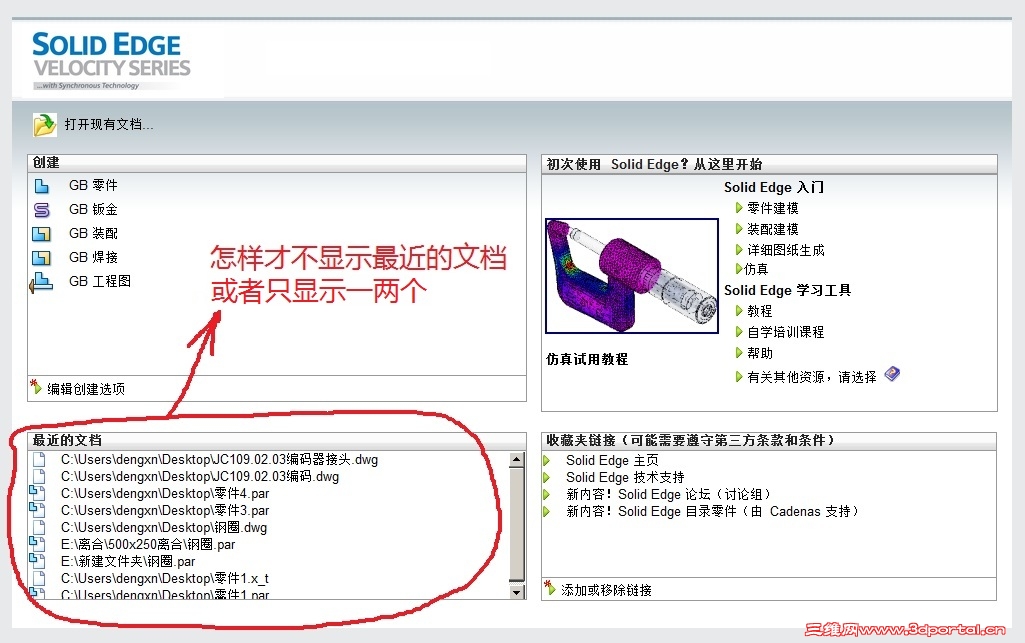Click the file icon for 编码器接头.dwg
This screenshot has height=643, width=1025.
click(39, 459)
